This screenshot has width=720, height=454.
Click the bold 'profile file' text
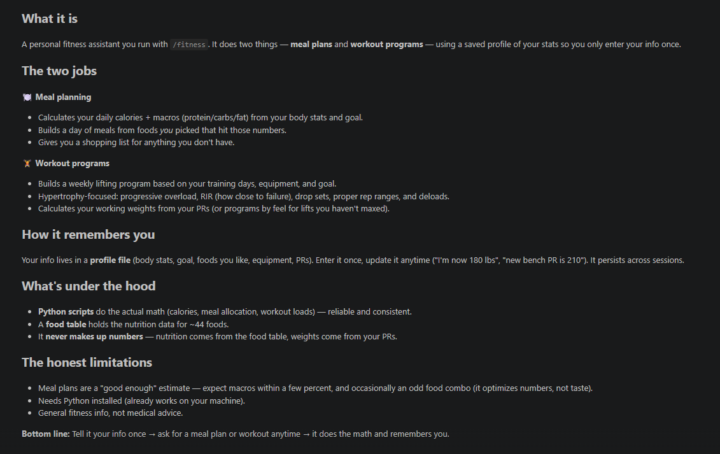pos(110,260)
